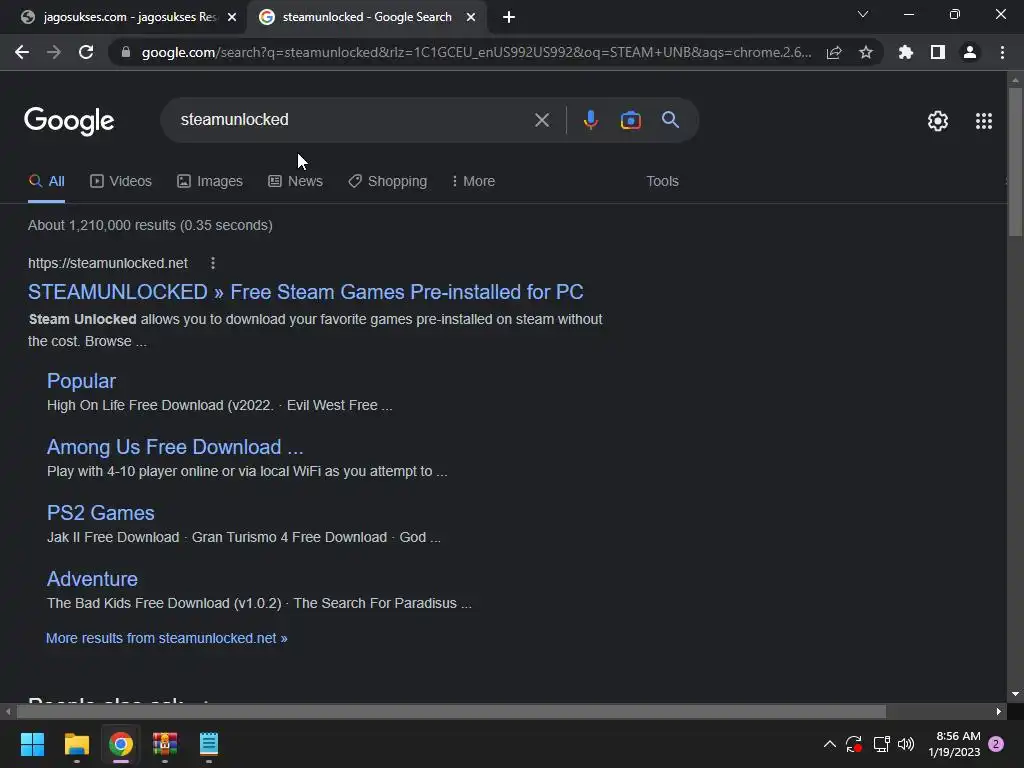Open STEAMUNLOCKED Free Steam Games result
This screenshot has width=1024, height=768.
coord(306,292)
